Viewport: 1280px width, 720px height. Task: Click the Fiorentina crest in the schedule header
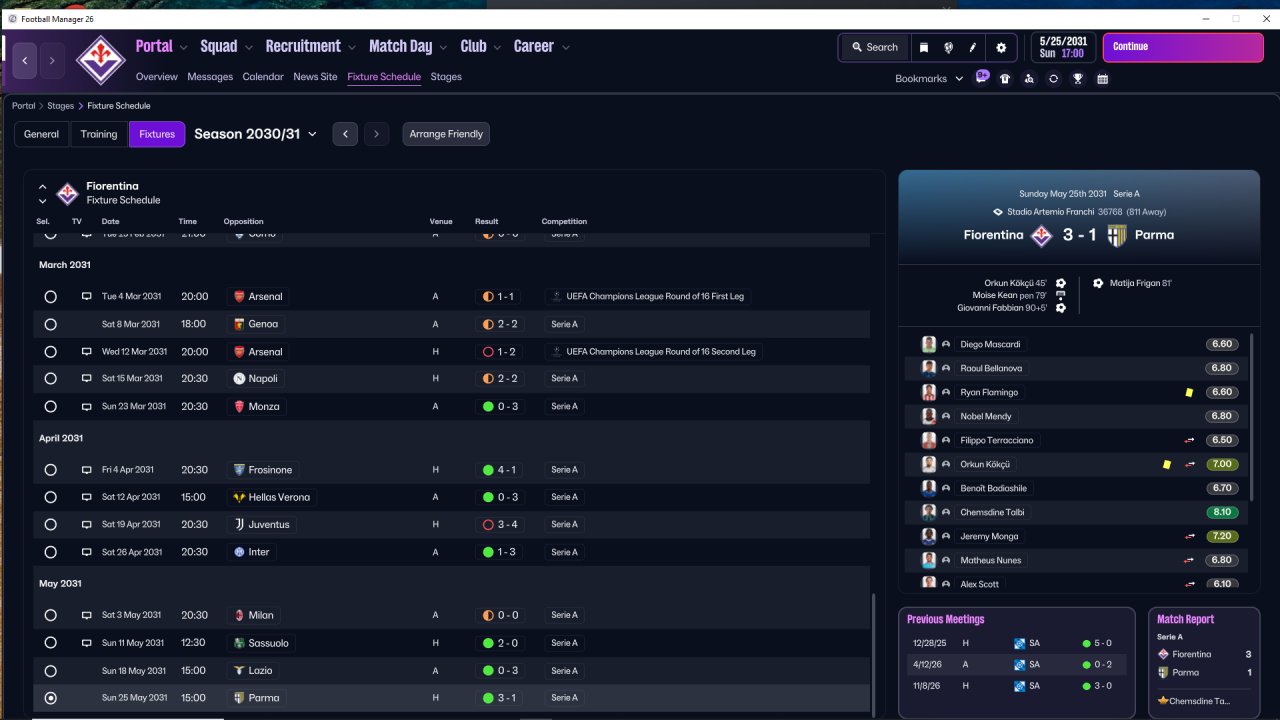pos(67,193)
